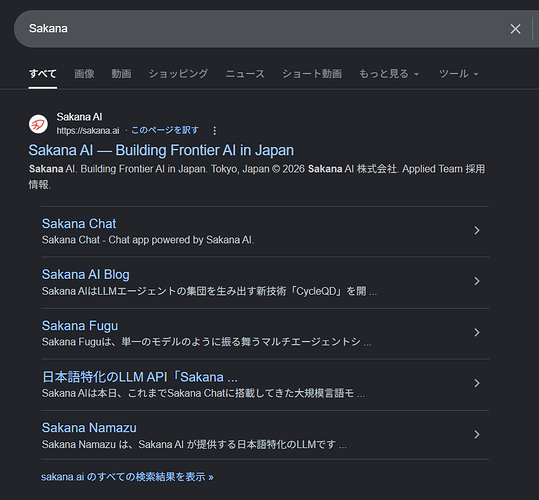Click into the Sakana search input field
Image resolution: width=539 pixels, height=500 pixels.
(x=261, y=29)
